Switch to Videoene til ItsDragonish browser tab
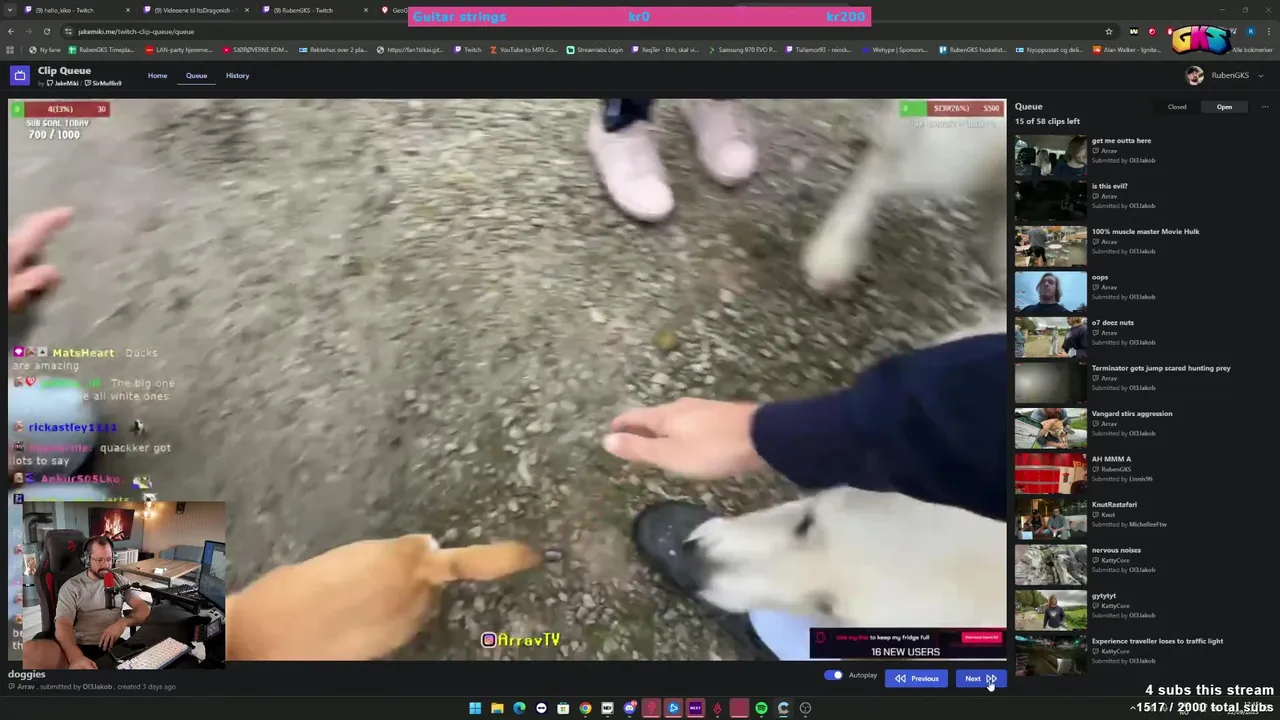 tap(196, 10)
